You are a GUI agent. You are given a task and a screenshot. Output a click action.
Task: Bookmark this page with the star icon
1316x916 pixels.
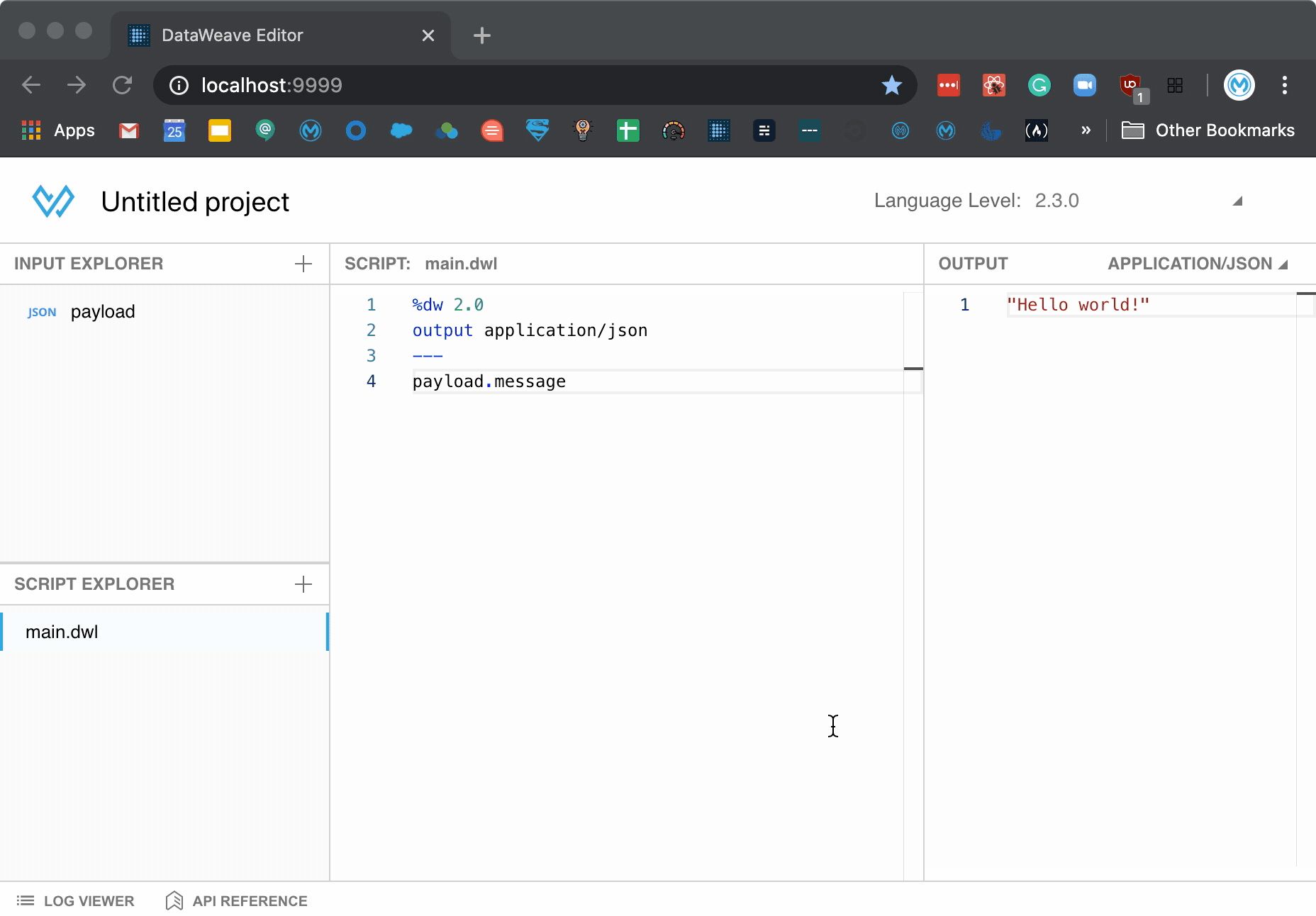pos(891,86)
